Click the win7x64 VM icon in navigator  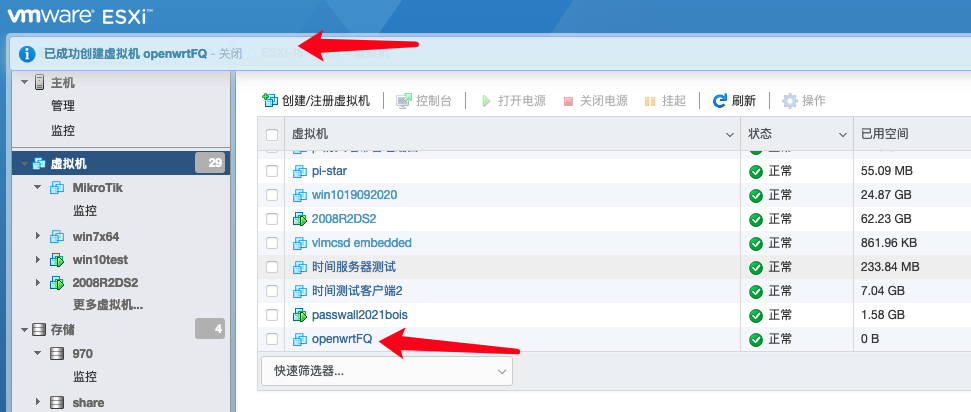pos(57,236)
